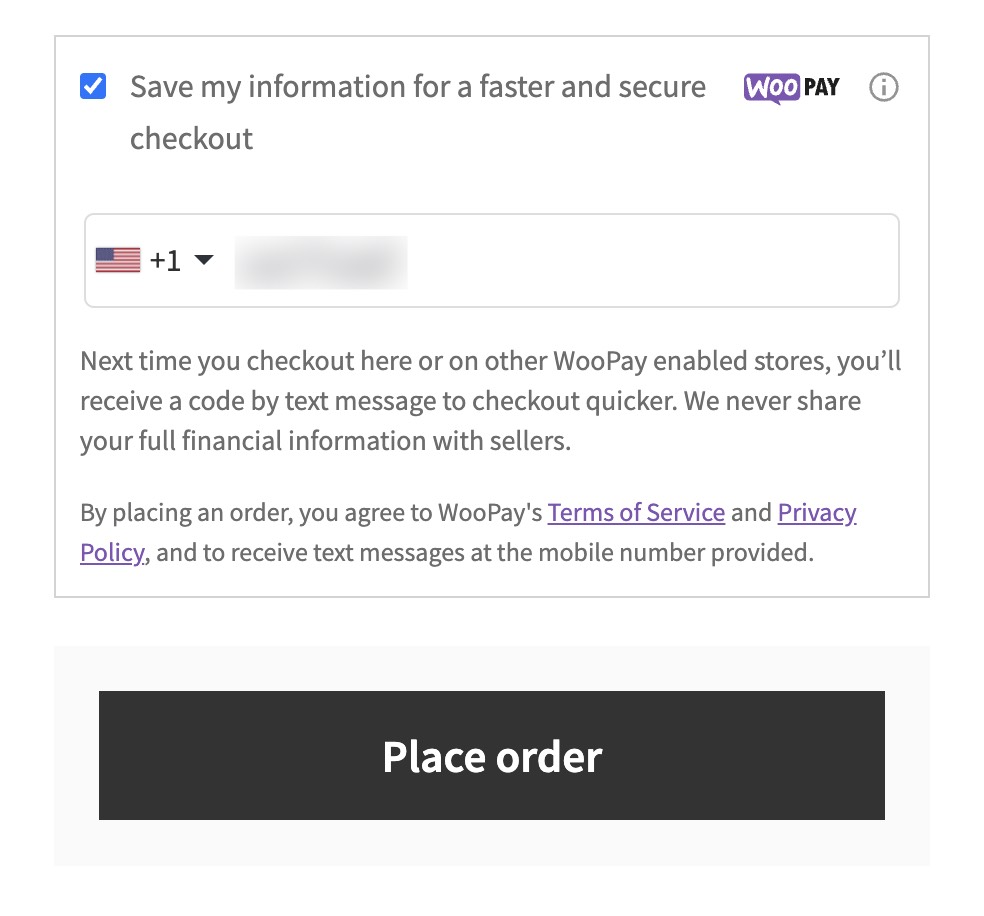Click the '+1' country code label

coord(166,259)
